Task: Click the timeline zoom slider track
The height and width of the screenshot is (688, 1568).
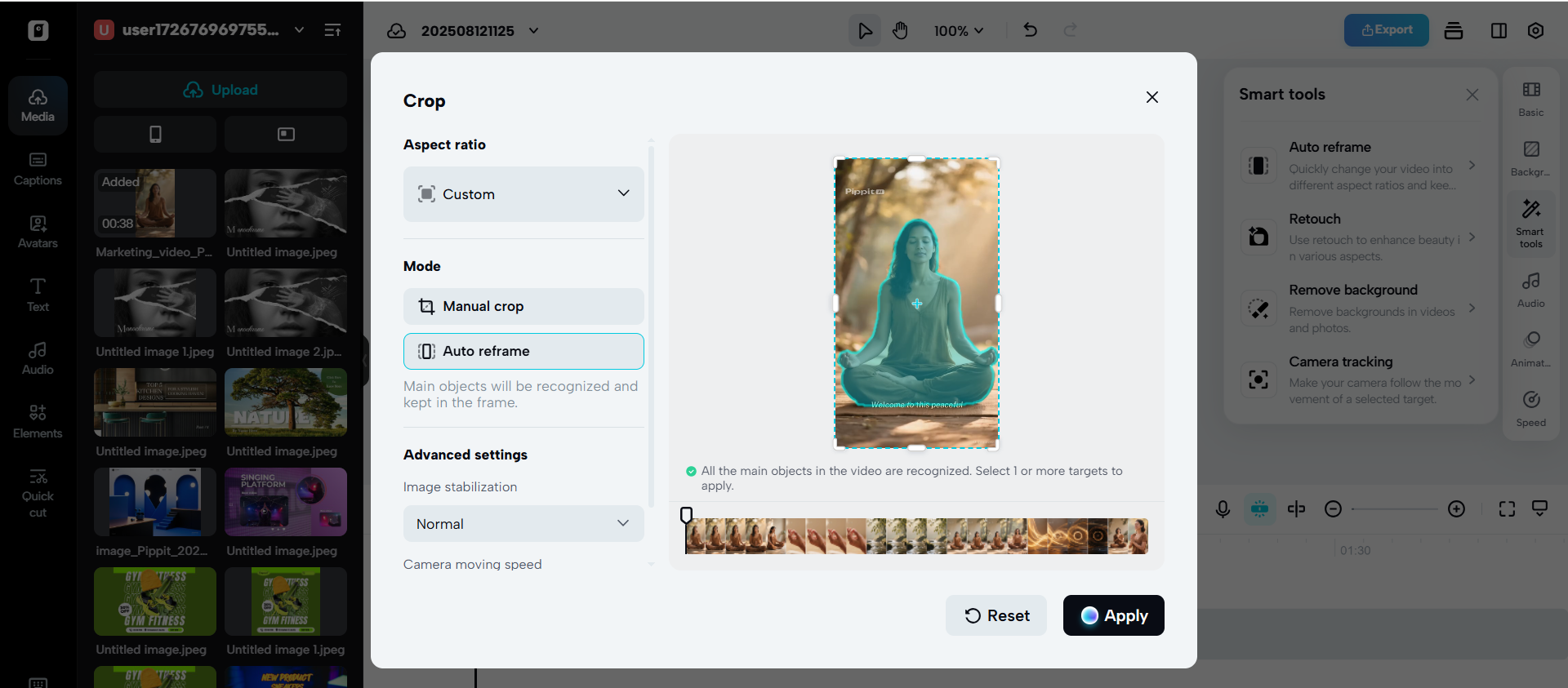Action: point(1394,509)
